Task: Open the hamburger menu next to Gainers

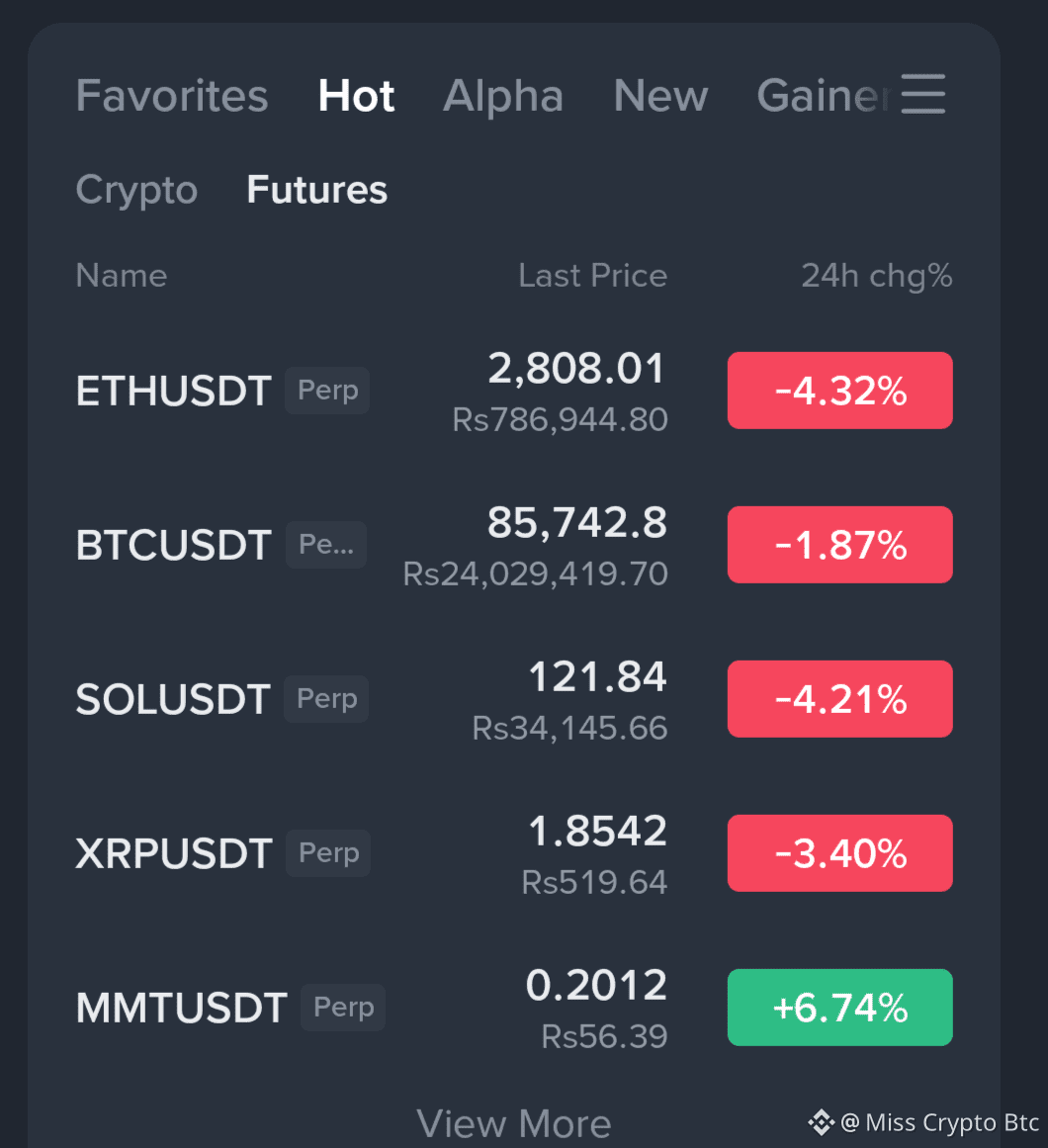Action: pos(922,95)
